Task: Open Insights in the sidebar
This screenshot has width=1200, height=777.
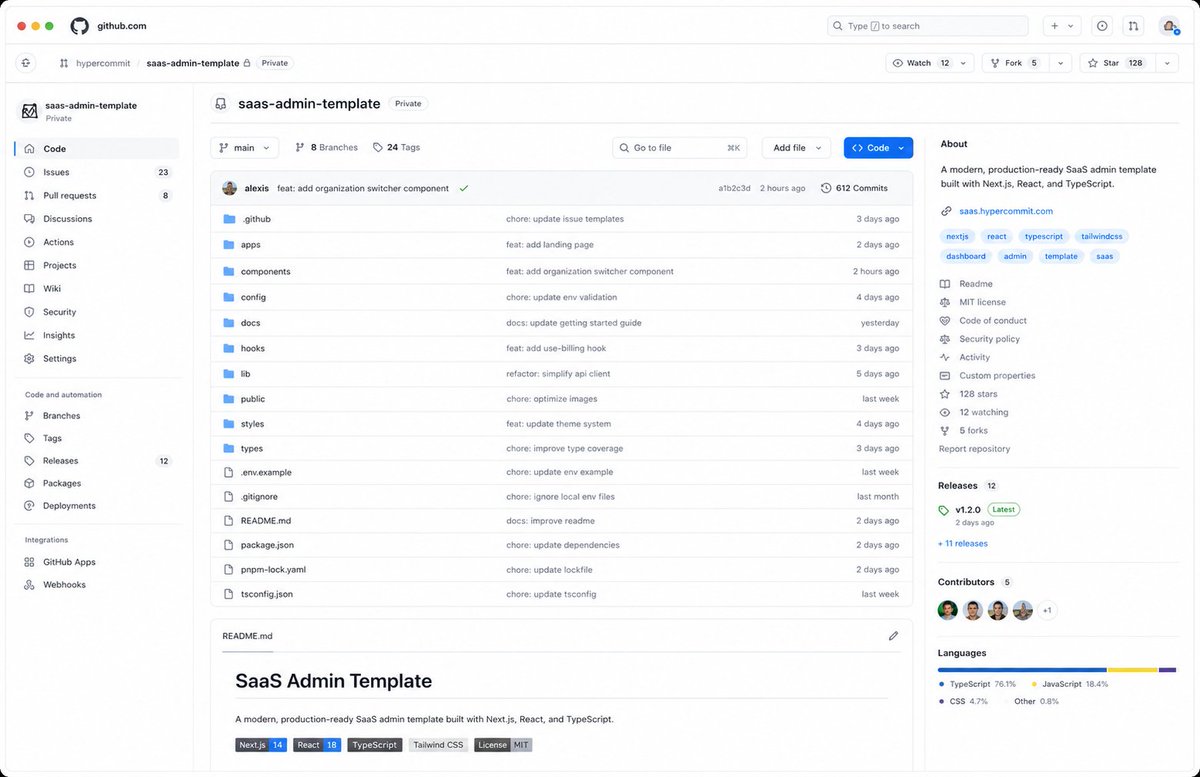Action: click(97, 335)
